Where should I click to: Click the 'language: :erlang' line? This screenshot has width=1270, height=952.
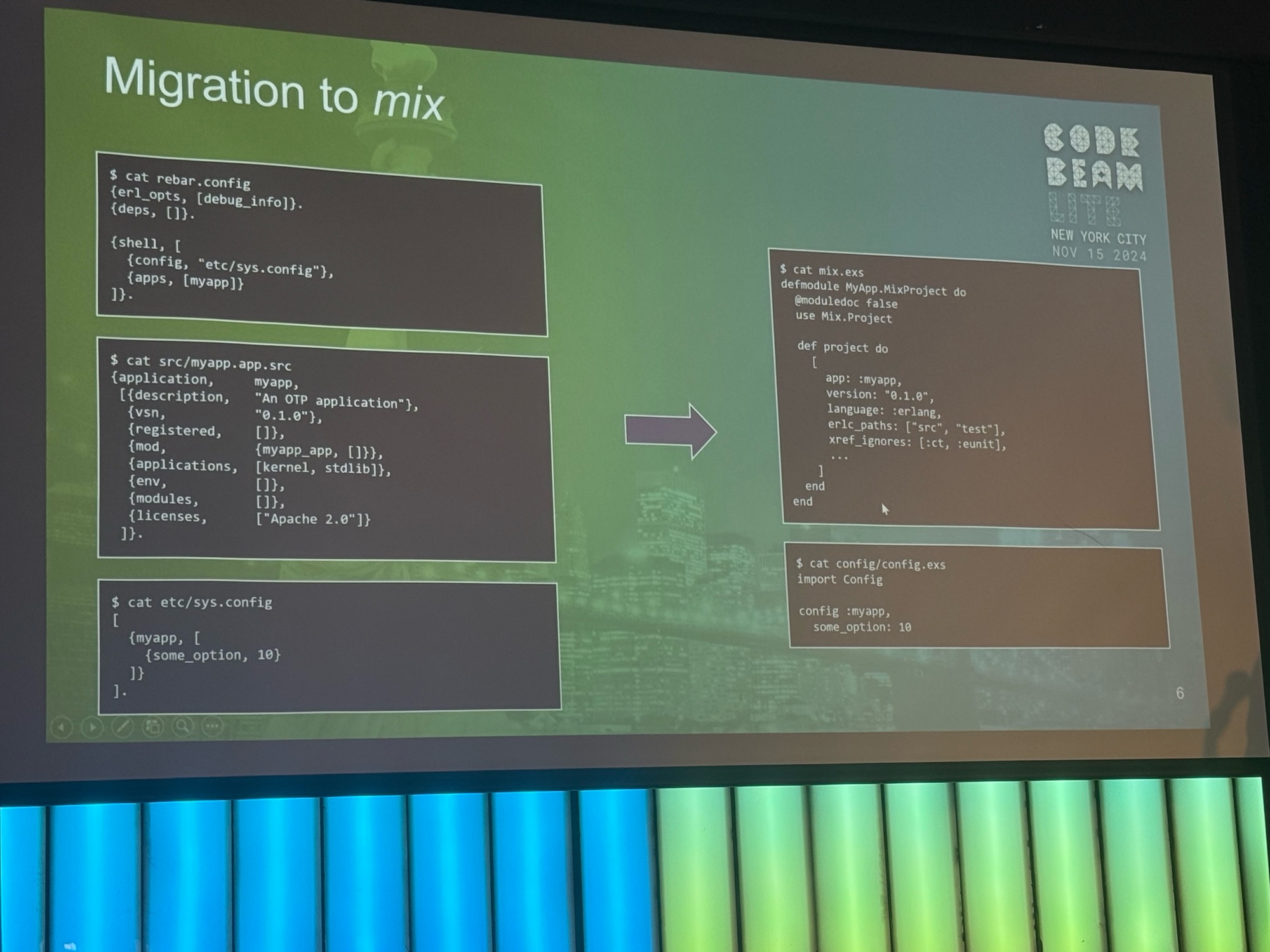(x=883, y=411)
